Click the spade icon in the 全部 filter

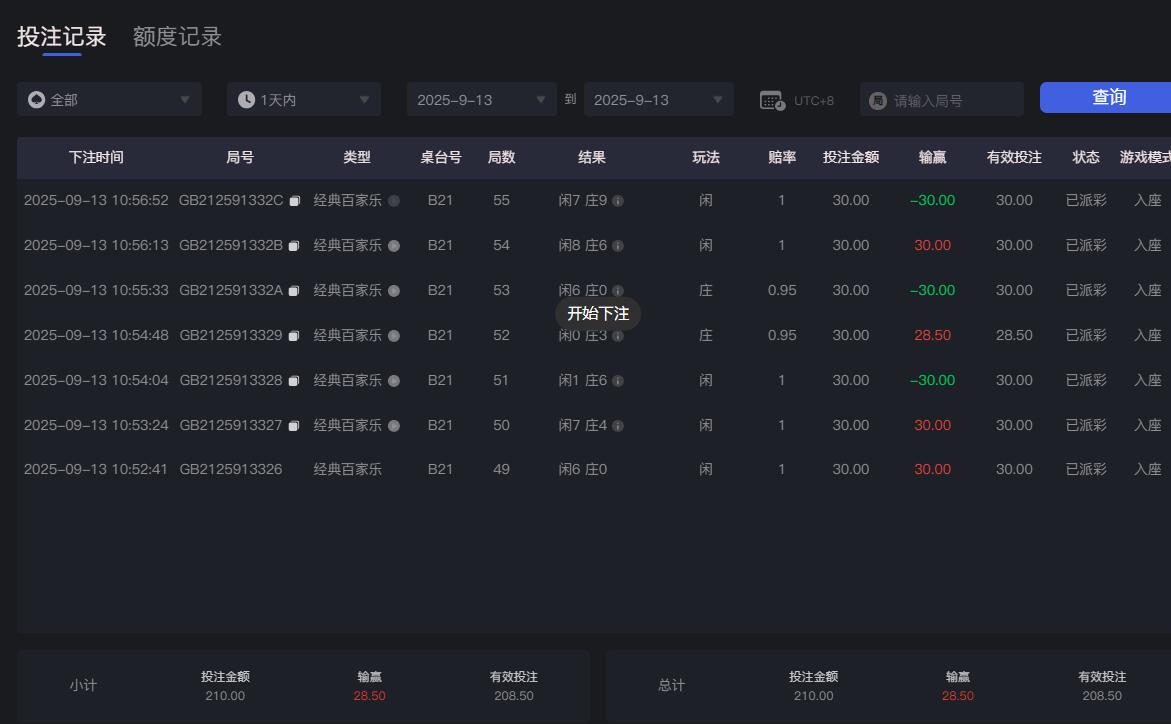point(36,99)
